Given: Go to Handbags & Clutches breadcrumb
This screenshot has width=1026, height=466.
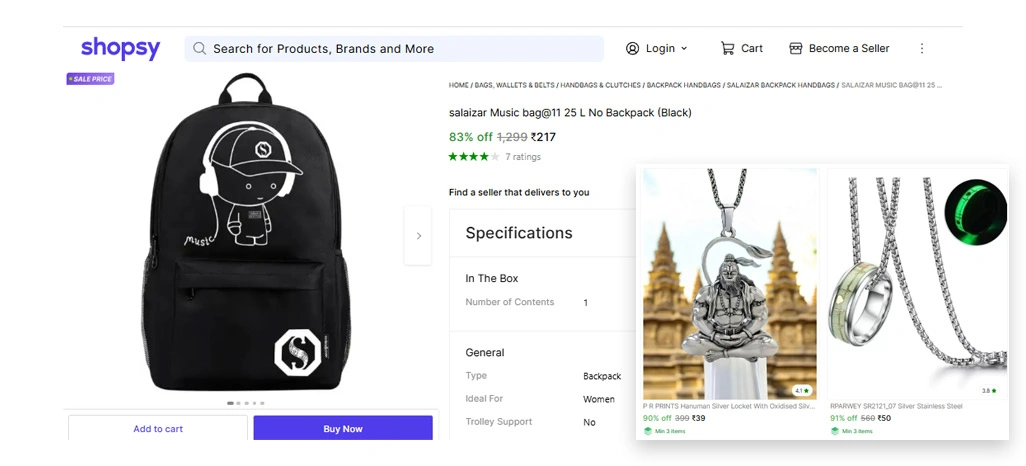Looking at the screenshot, I should 600,86.
